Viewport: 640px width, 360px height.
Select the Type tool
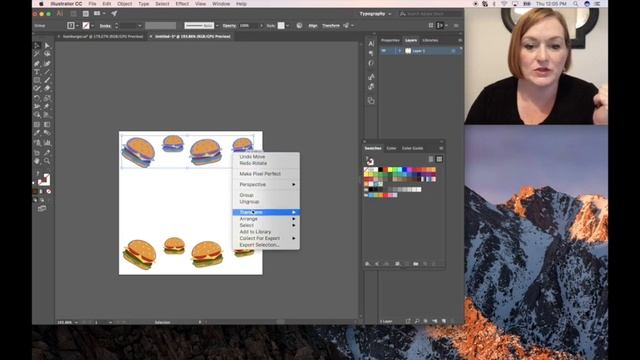(x=37, y=72)
